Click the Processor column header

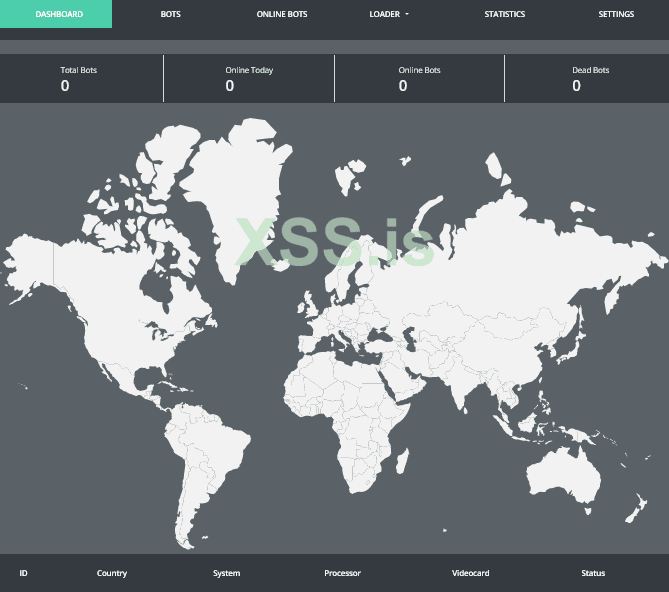[342, 573]
